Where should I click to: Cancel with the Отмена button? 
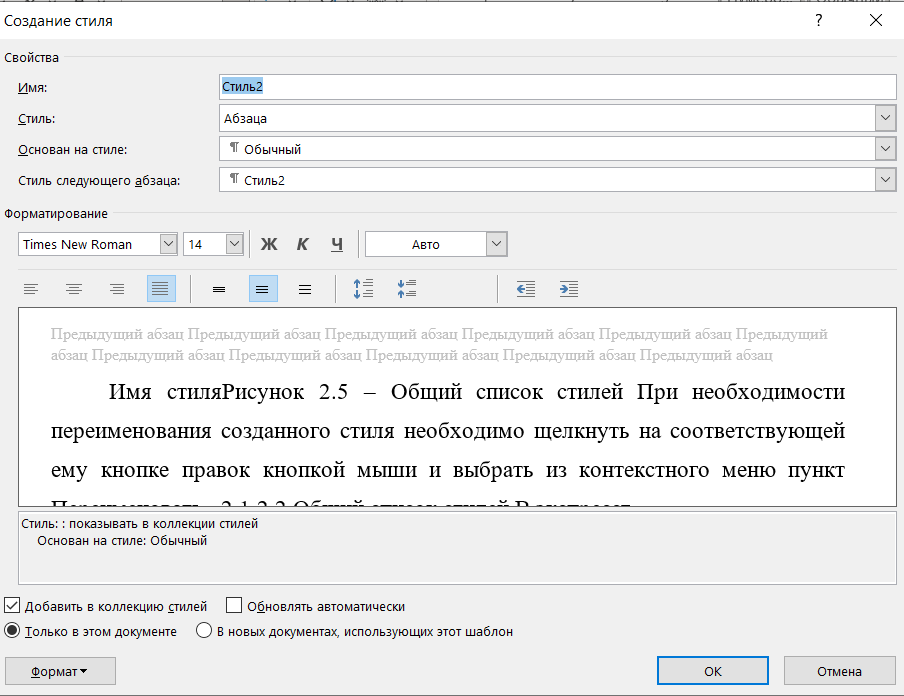(839, 671)
